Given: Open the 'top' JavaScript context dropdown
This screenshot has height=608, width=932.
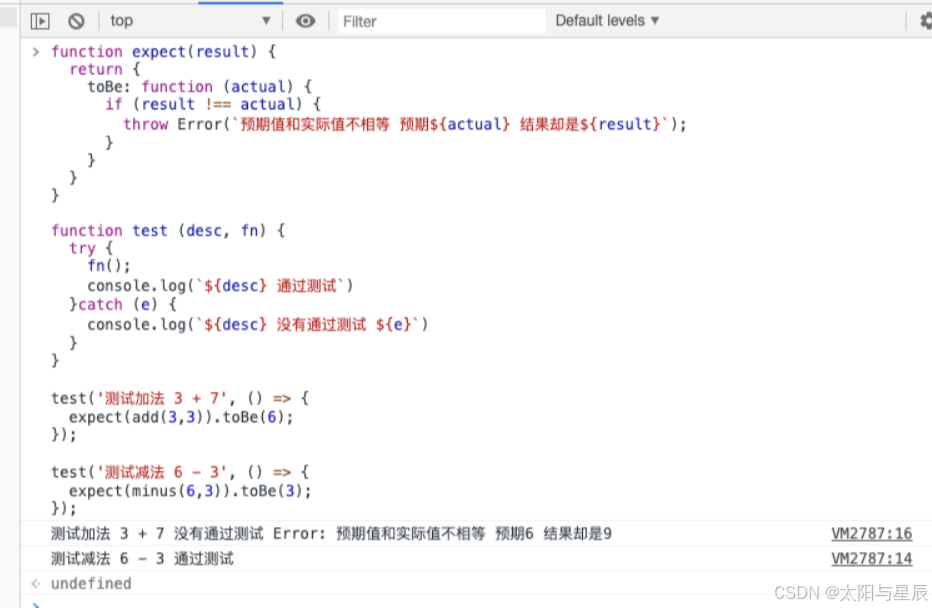Looking at the screenshot, I should click(190, 21).
